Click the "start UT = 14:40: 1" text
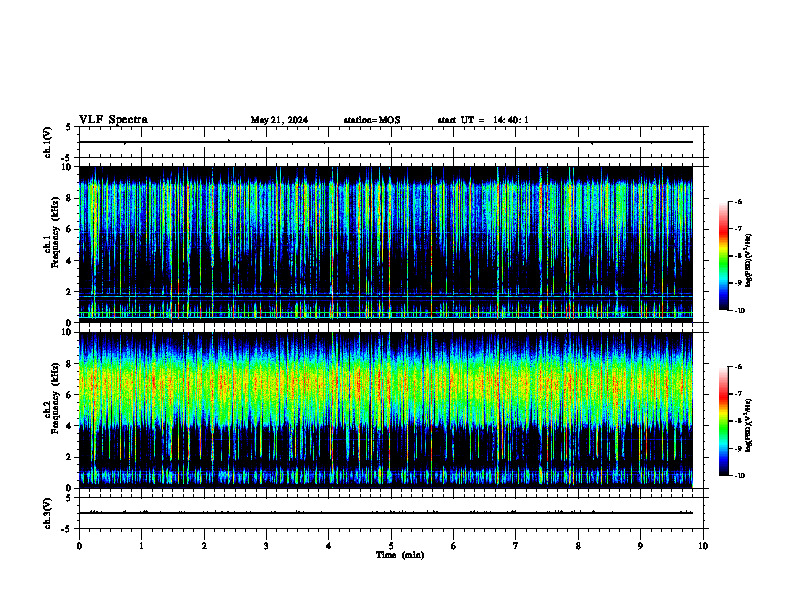792x612 pixels. [483, 120]
